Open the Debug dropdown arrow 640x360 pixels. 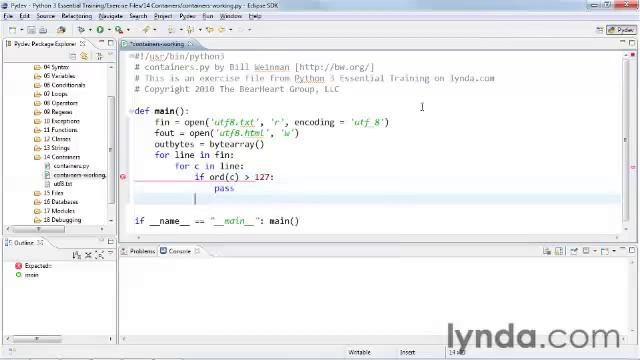[x=90, y=30]
